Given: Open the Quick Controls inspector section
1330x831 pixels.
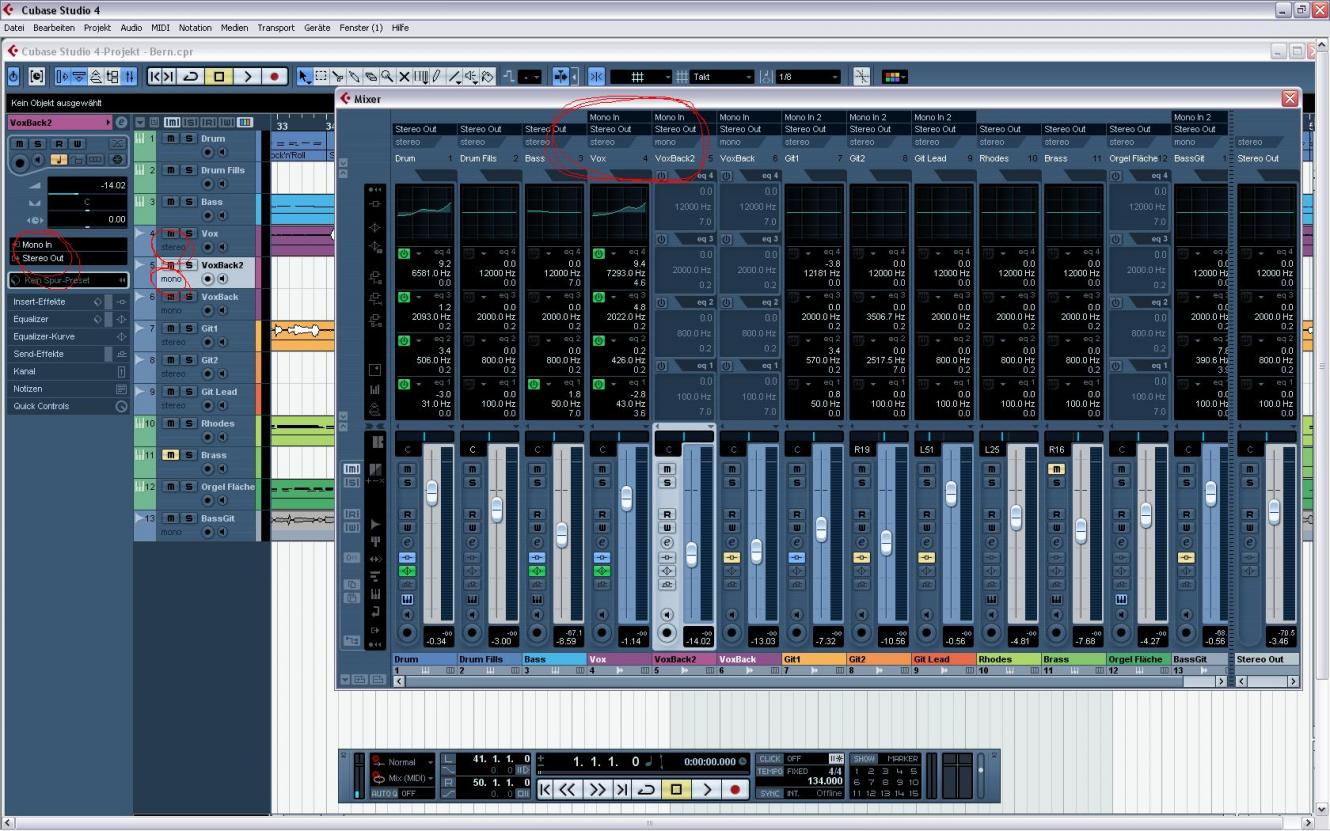Looking at the screenshot, I should (68, 406).
